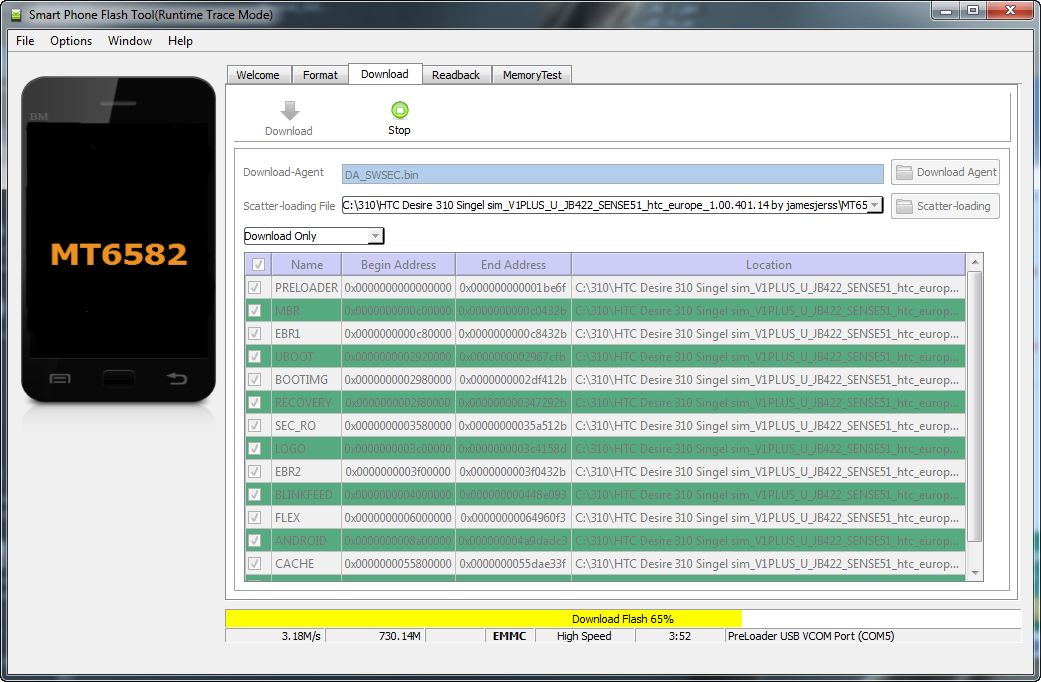This screenshot has width=1041, height=682.
Task: Maximize the Flash Tool window
Action: pos(973,10)
